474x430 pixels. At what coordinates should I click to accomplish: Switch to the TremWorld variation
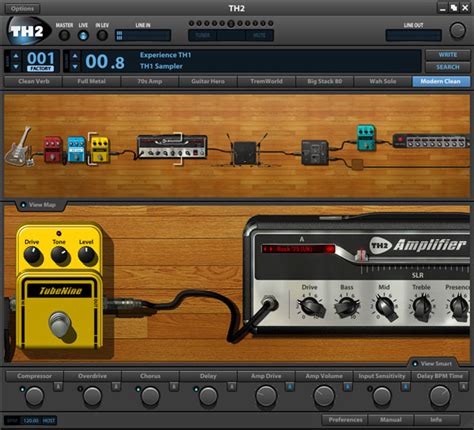coord(266,81)
